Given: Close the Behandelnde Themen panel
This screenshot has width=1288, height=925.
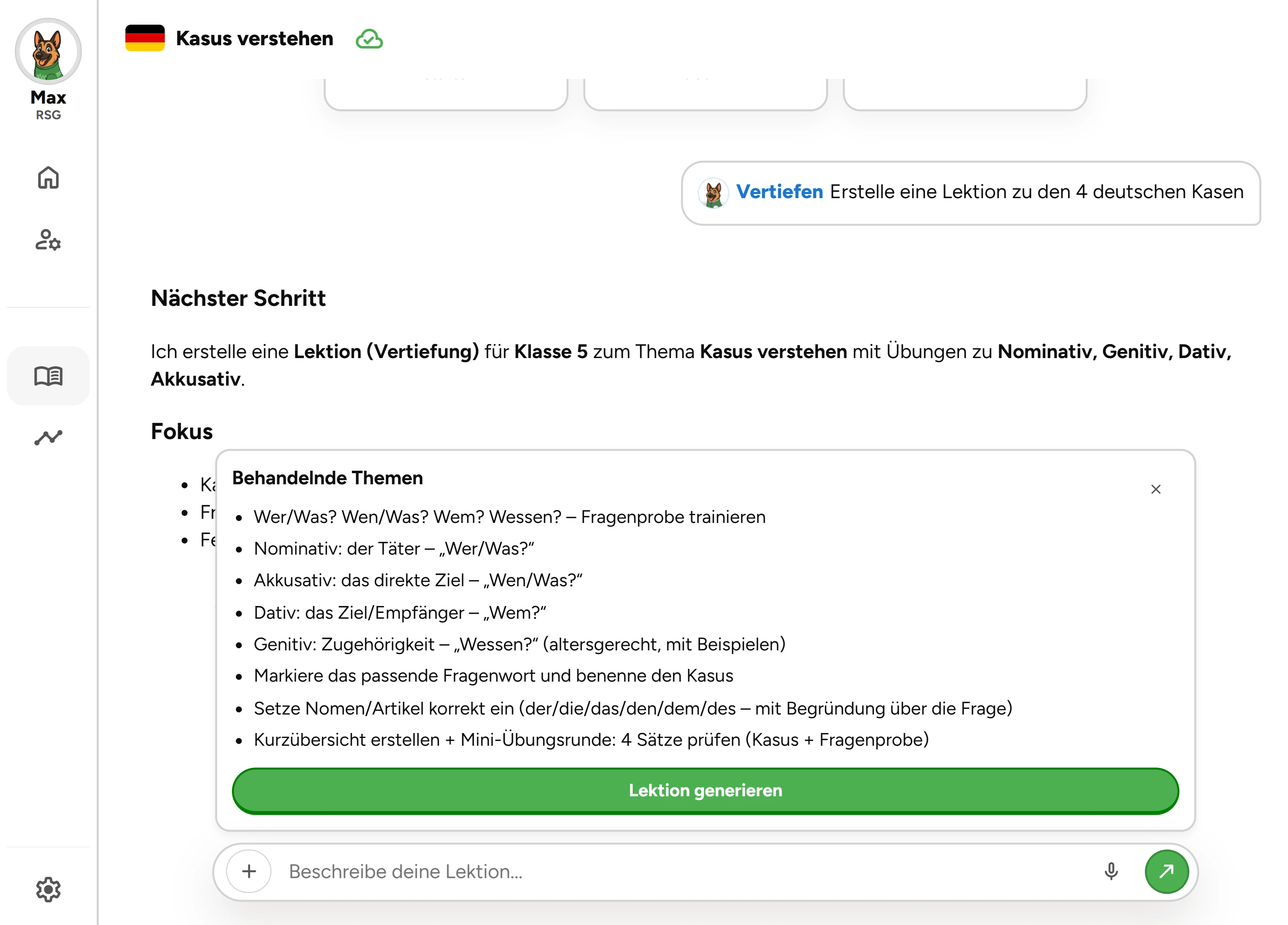Looking at the screenshot, I should (1156, 489).
